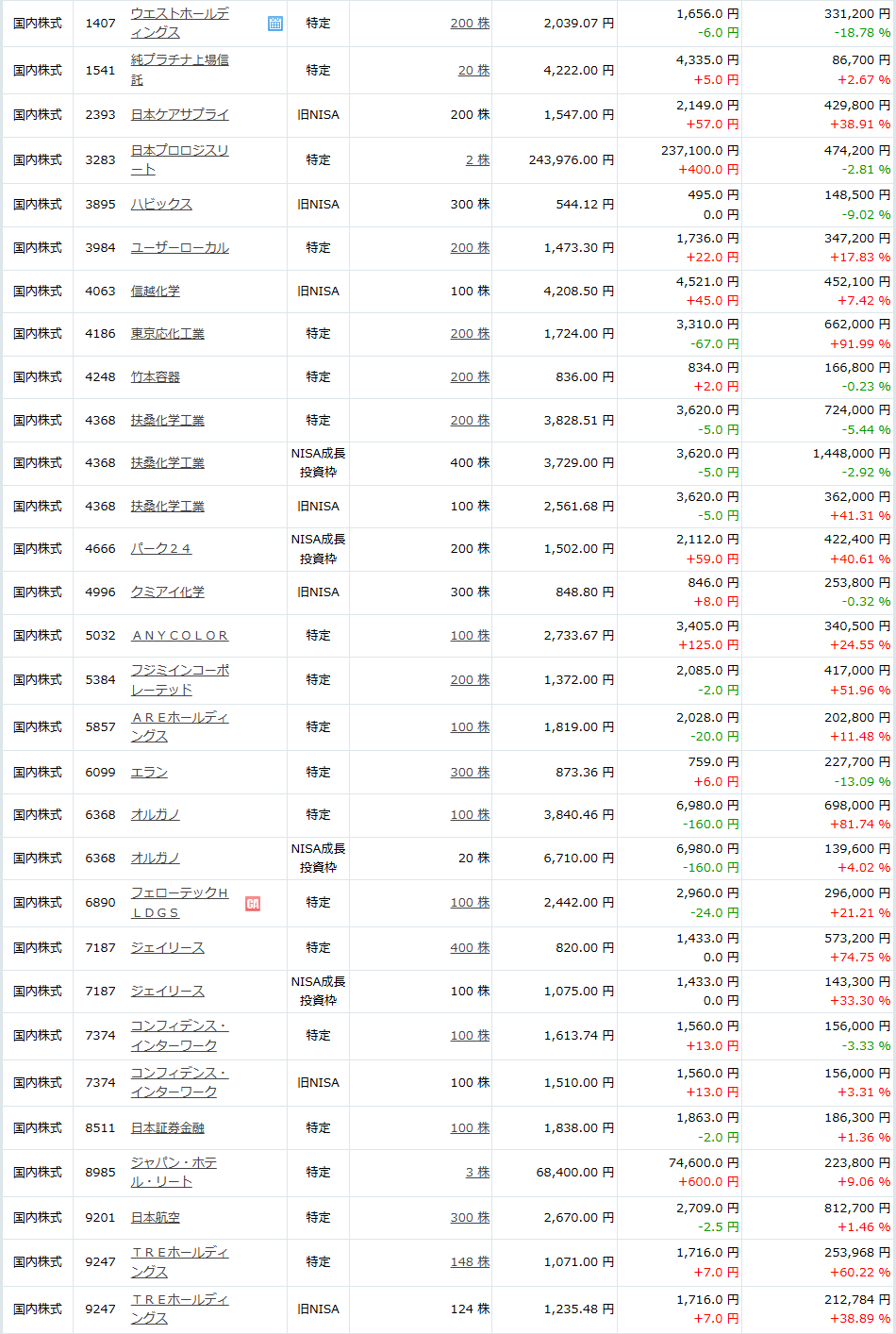Click the 200 株 quantity link for 竹本容器
The height and width of the screenshot is (1334, 896).
tap(470, 376)
